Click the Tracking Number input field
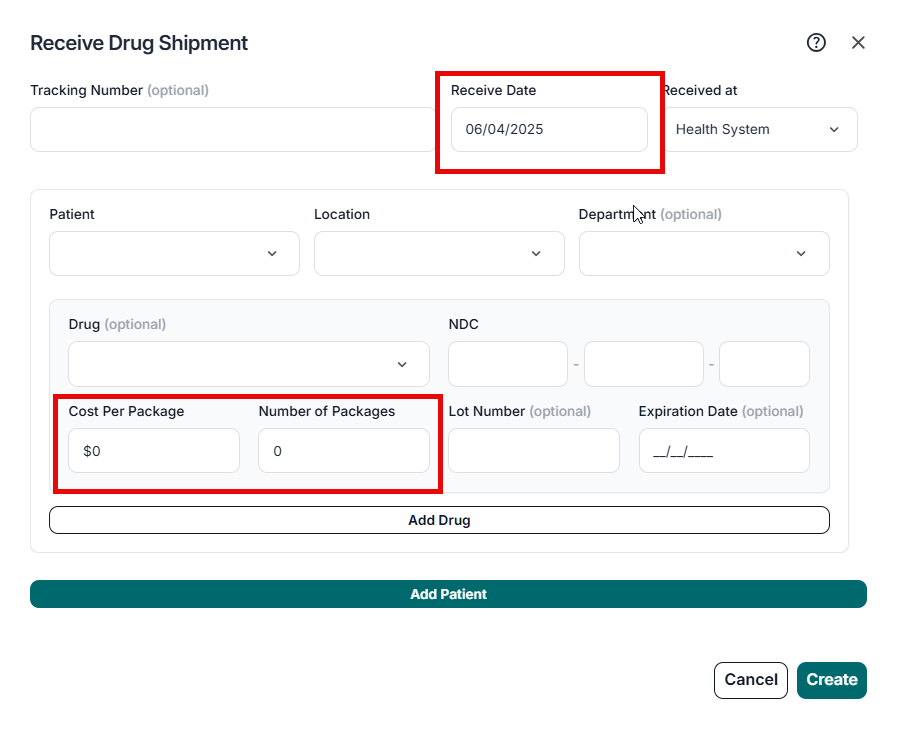897x729 pixels. click(x=232, y=129)
